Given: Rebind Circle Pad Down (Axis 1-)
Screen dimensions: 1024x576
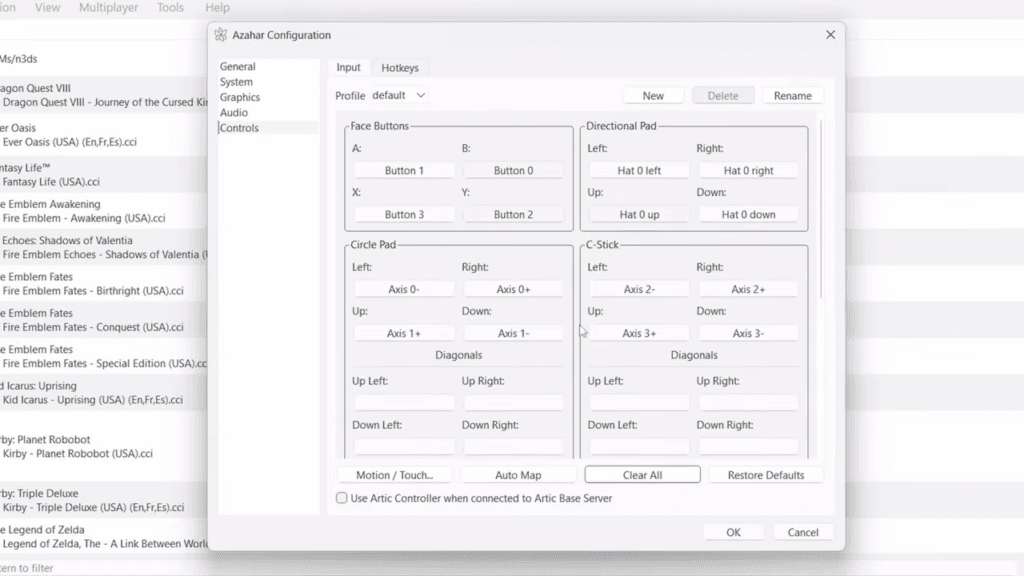Looking at the screenshot, I should 513,333.
